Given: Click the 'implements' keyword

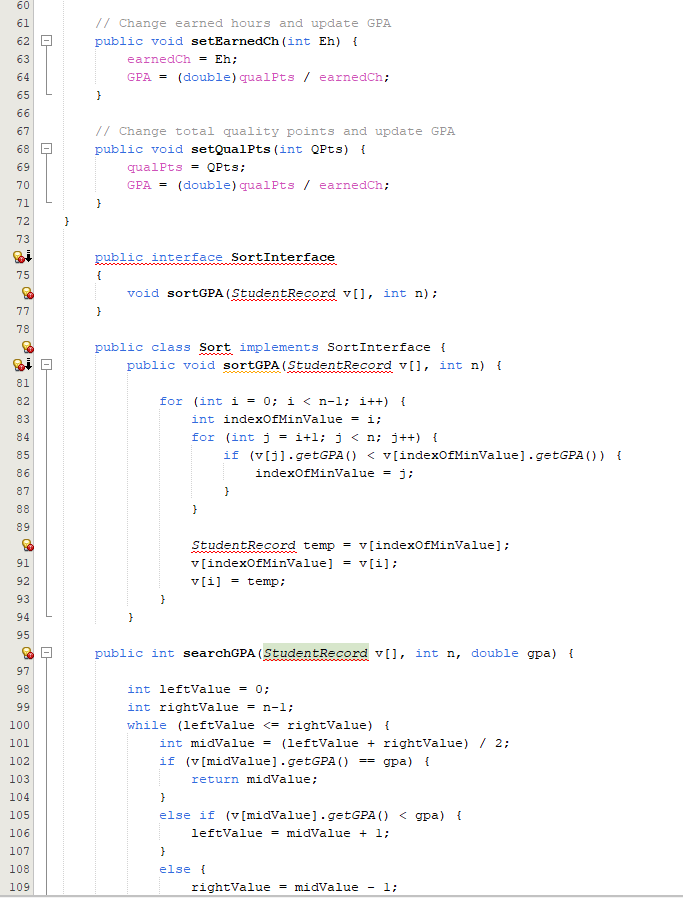Looking at the screenshot, I should tap(279, 347).
